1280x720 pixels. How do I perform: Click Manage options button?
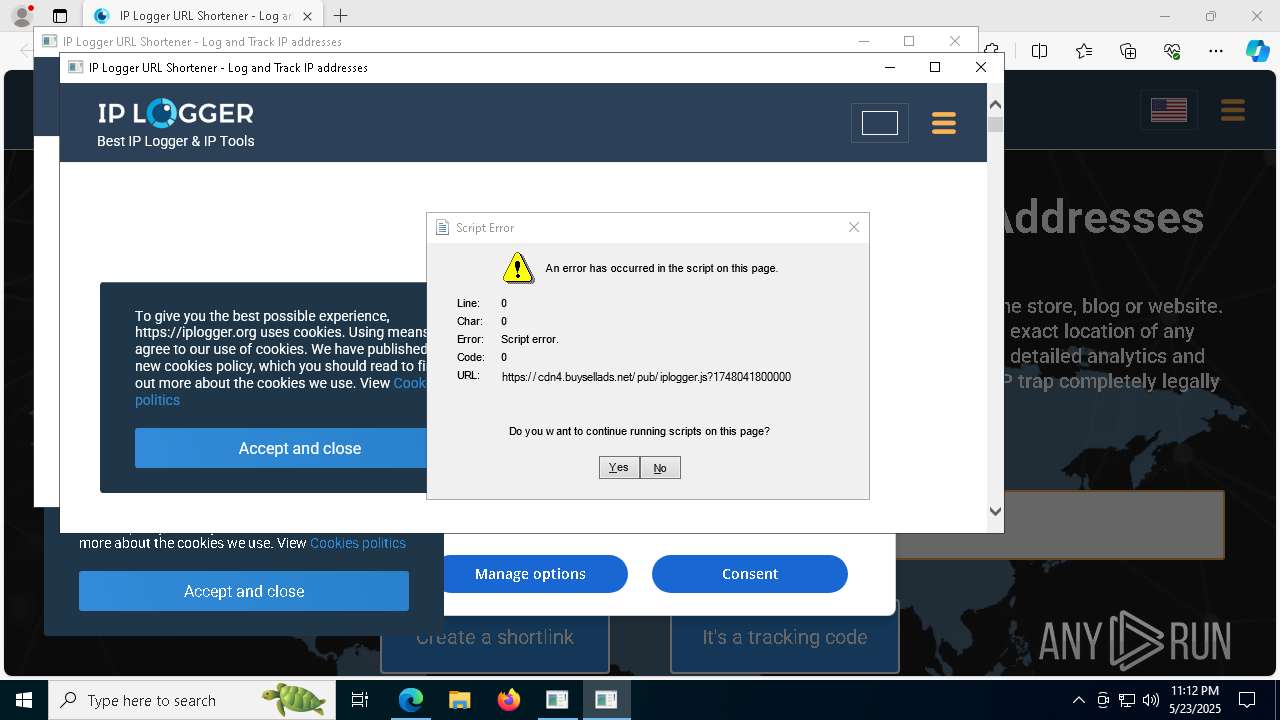click(x=531, y=574)
